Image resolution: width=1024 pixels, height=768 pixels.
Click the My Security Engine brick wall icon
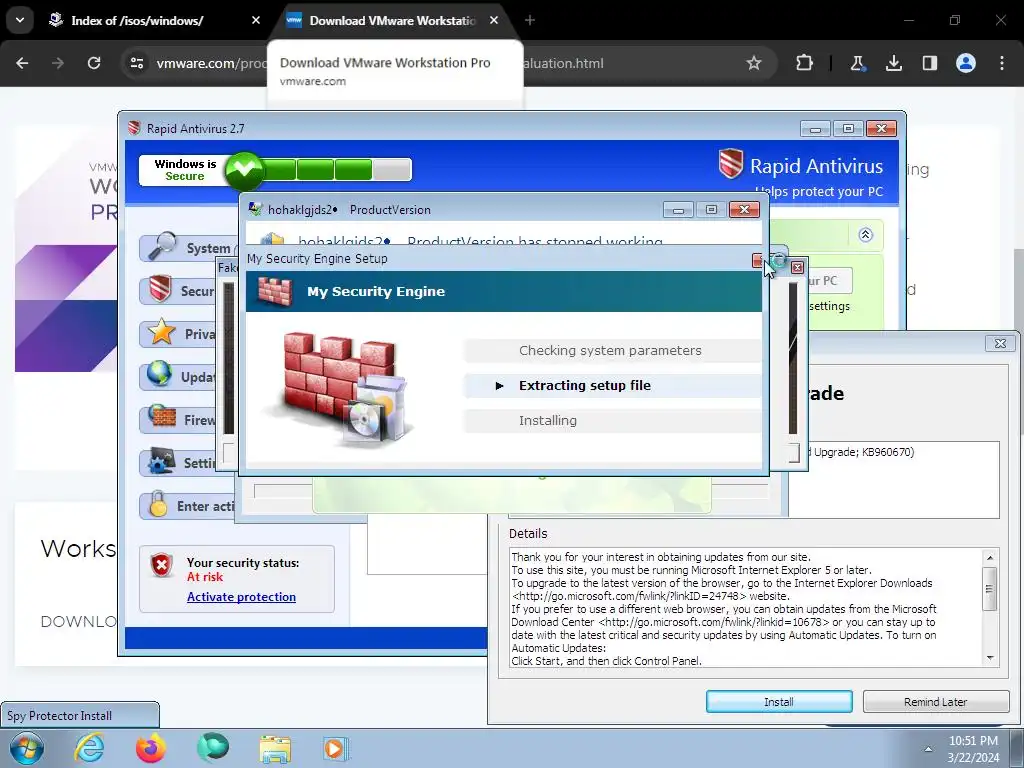[x=275, y=291]
